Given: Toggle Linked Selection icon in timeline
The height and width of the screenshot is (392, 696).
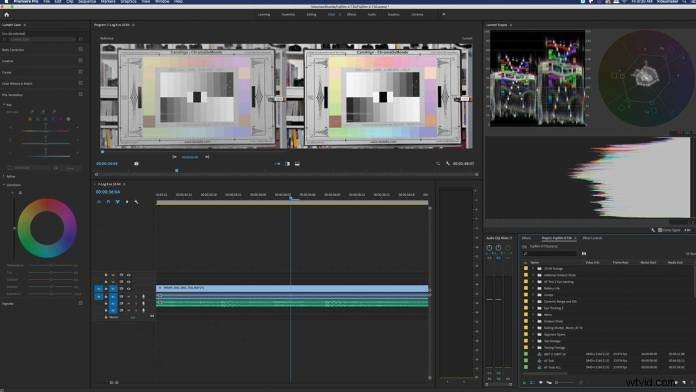Looking at the screenshot, I should [118, 202].
